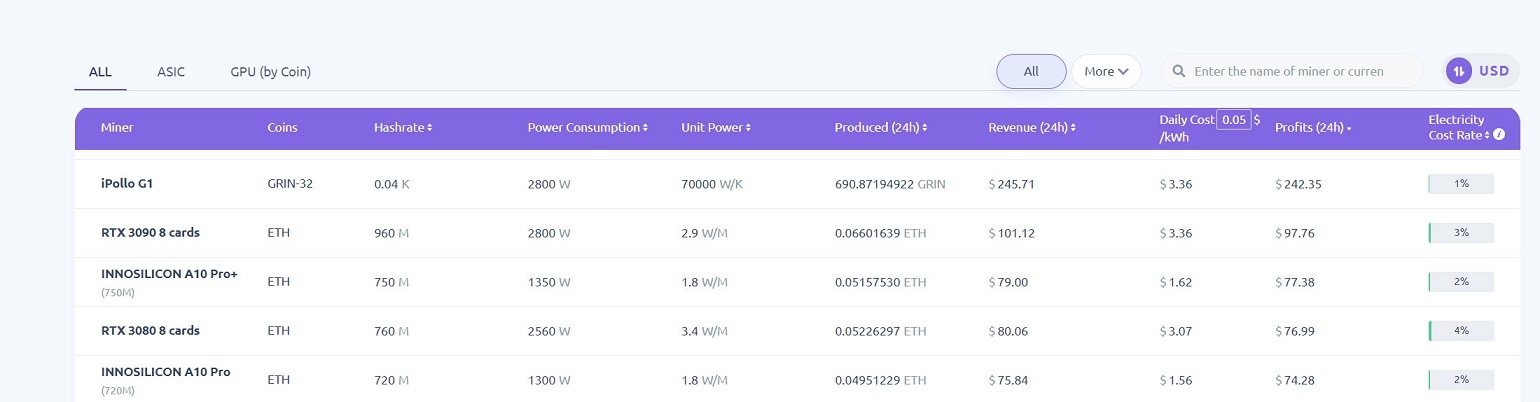The width and height of the screenshot is (1540, 402).
Task: Click the $77.38 profit value
Action: pos(1295,282)
